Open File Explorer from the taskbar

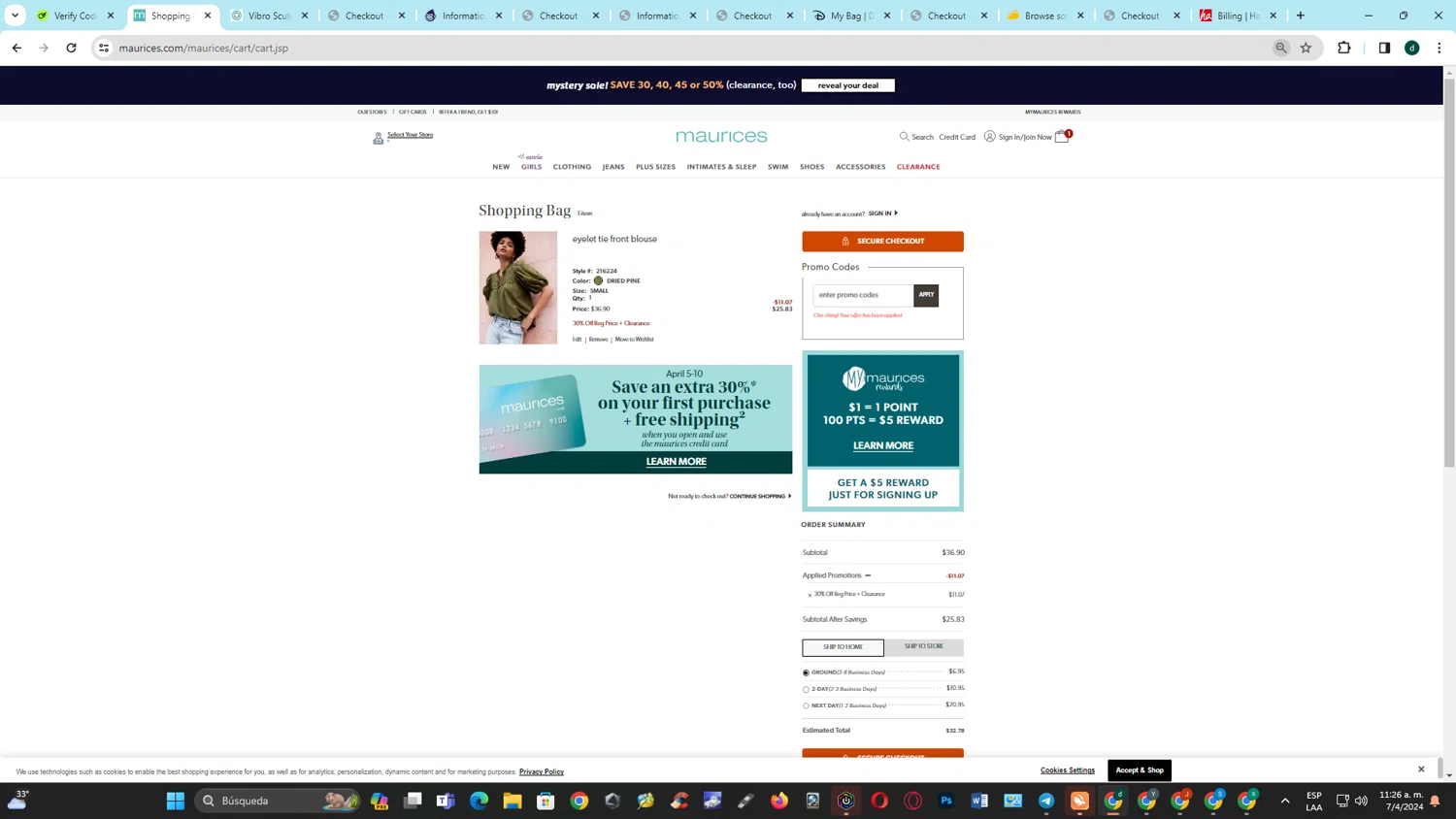point(513,801)
